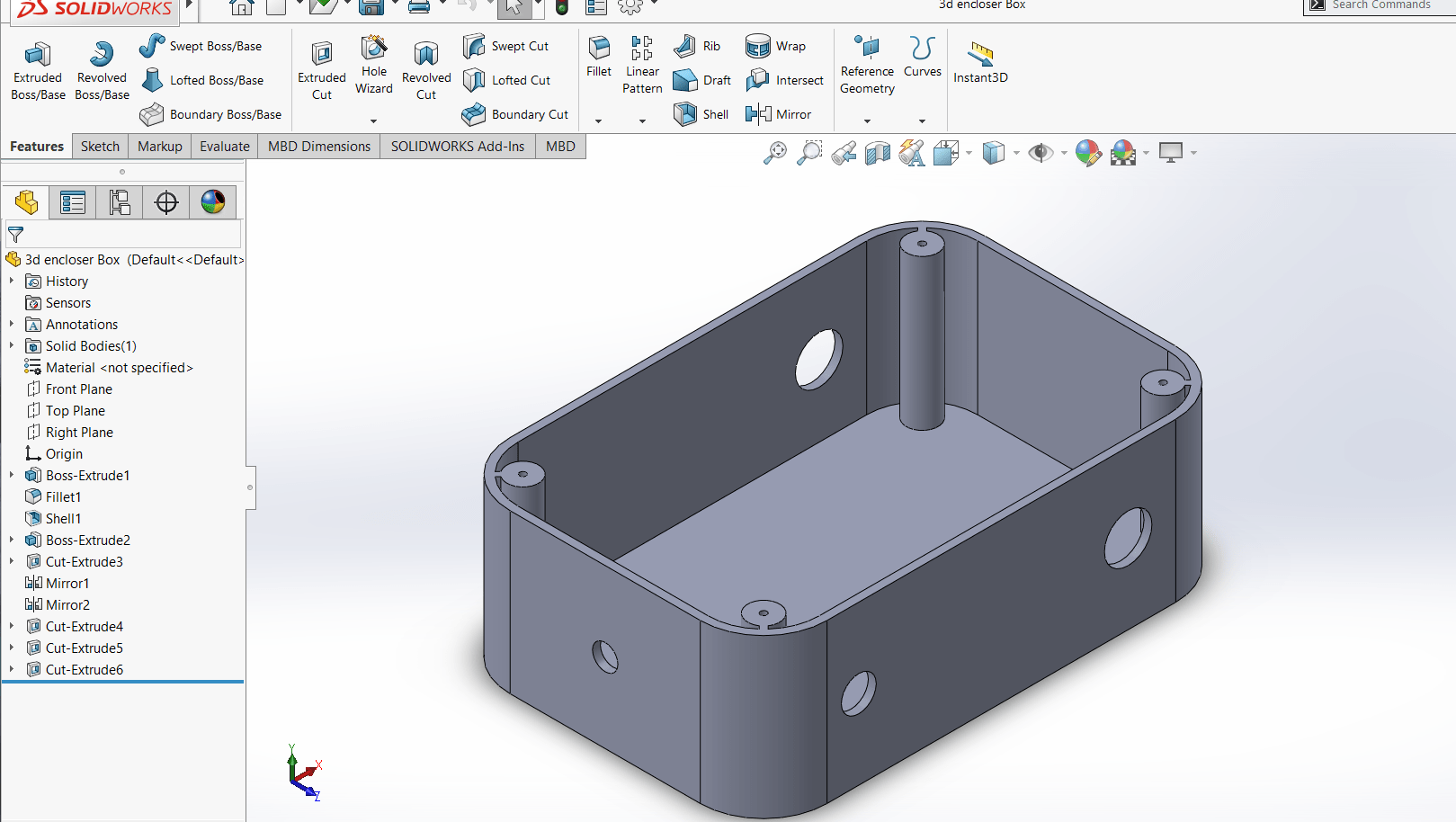Open the Curves tool
Viewport: 1456px width, 822px height.
(923, 58)
